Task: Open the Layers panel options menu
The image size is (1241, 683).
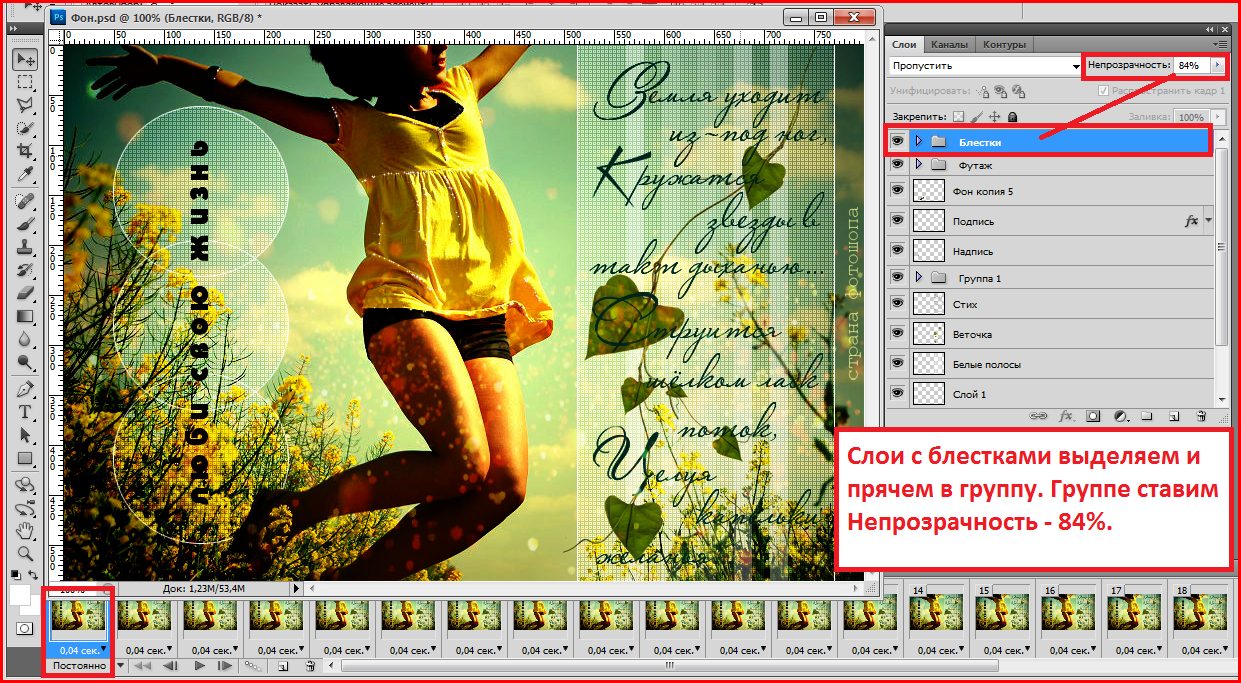Action: tap(1218, 45)
